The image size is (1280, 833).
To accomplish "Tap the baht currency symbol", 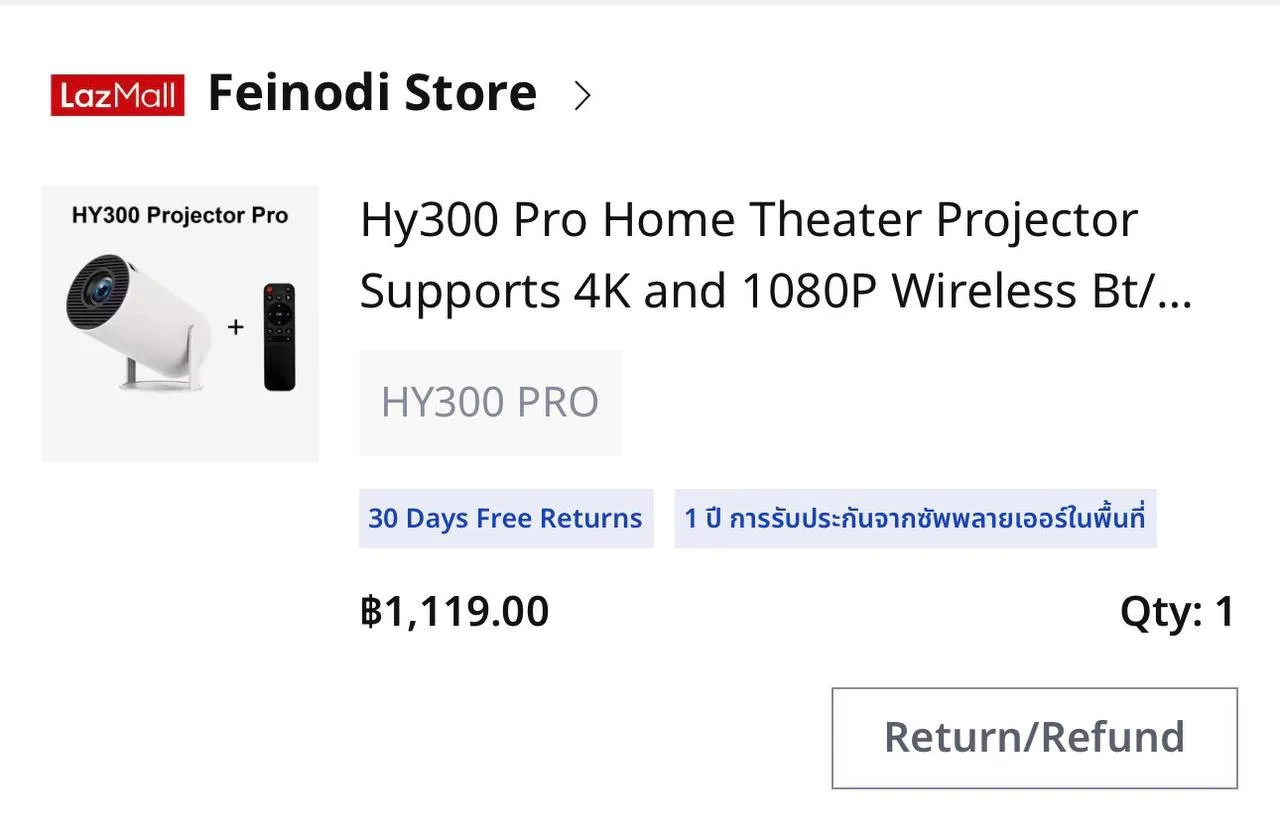I will pyautogui.click(x=371, y=611).
